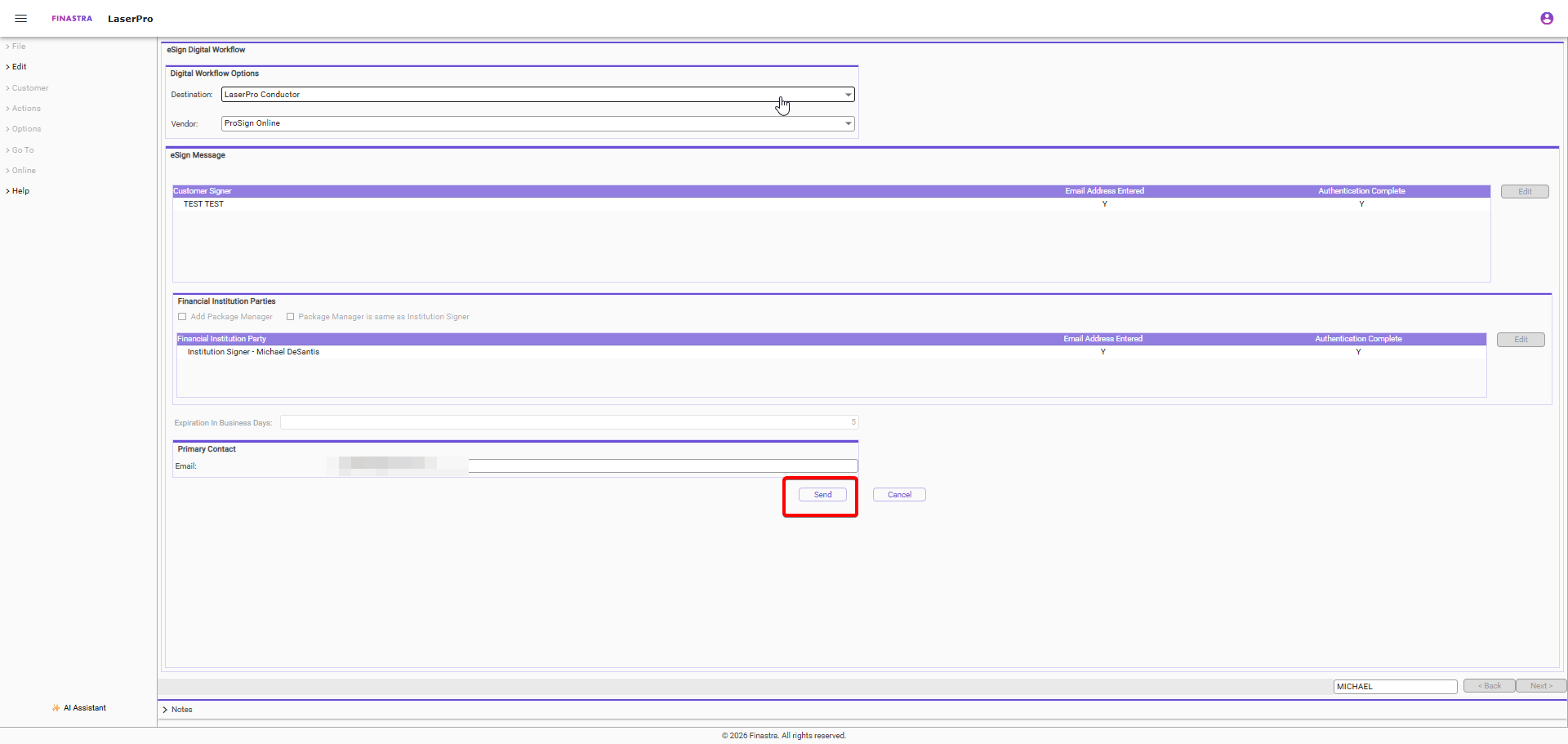Screen dimensions: 1568x744
Task: Open the Vendor dropdown
Action: [537, 123]
